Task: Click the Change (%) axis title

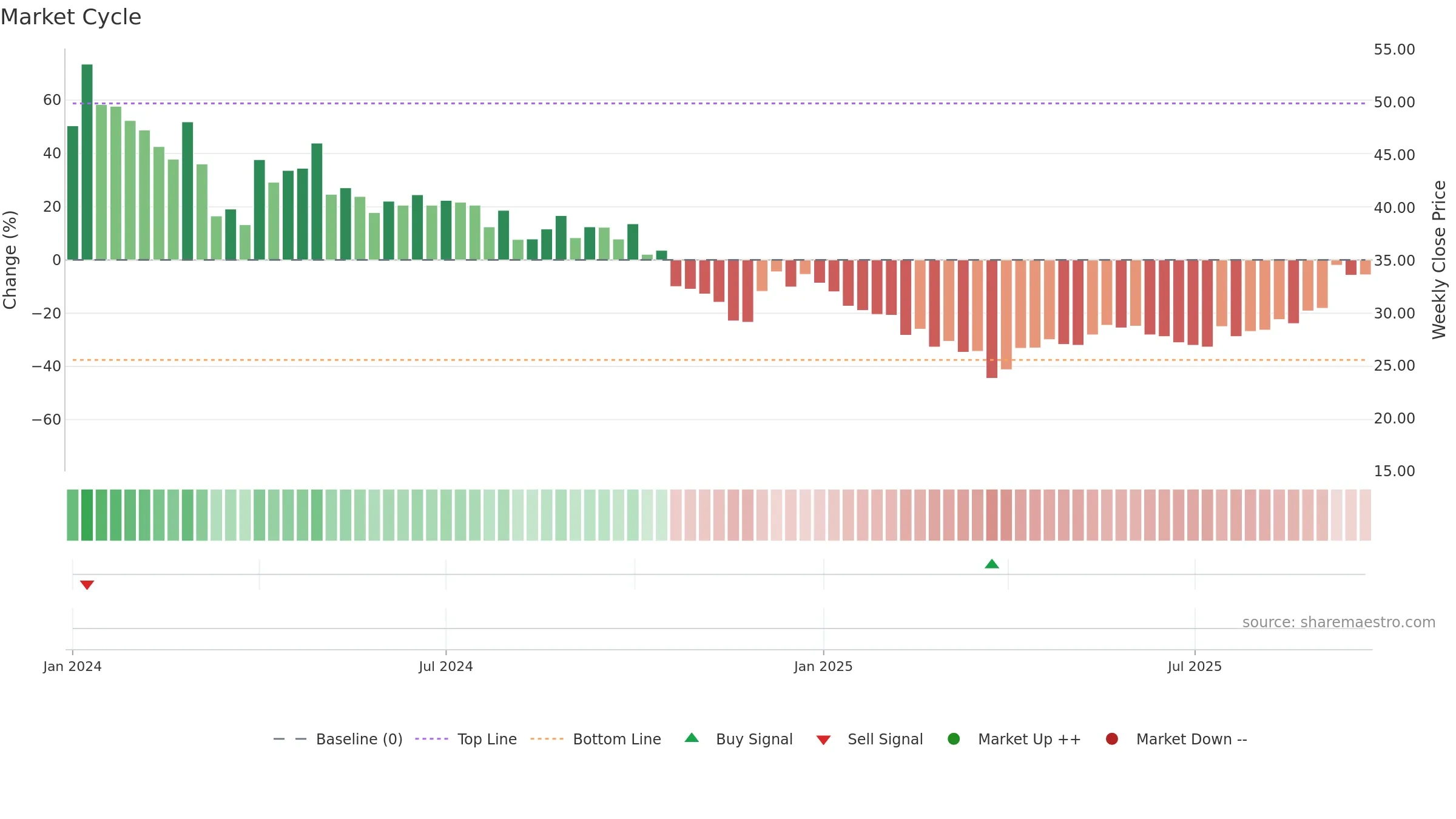Action: (x=10, y=260)
